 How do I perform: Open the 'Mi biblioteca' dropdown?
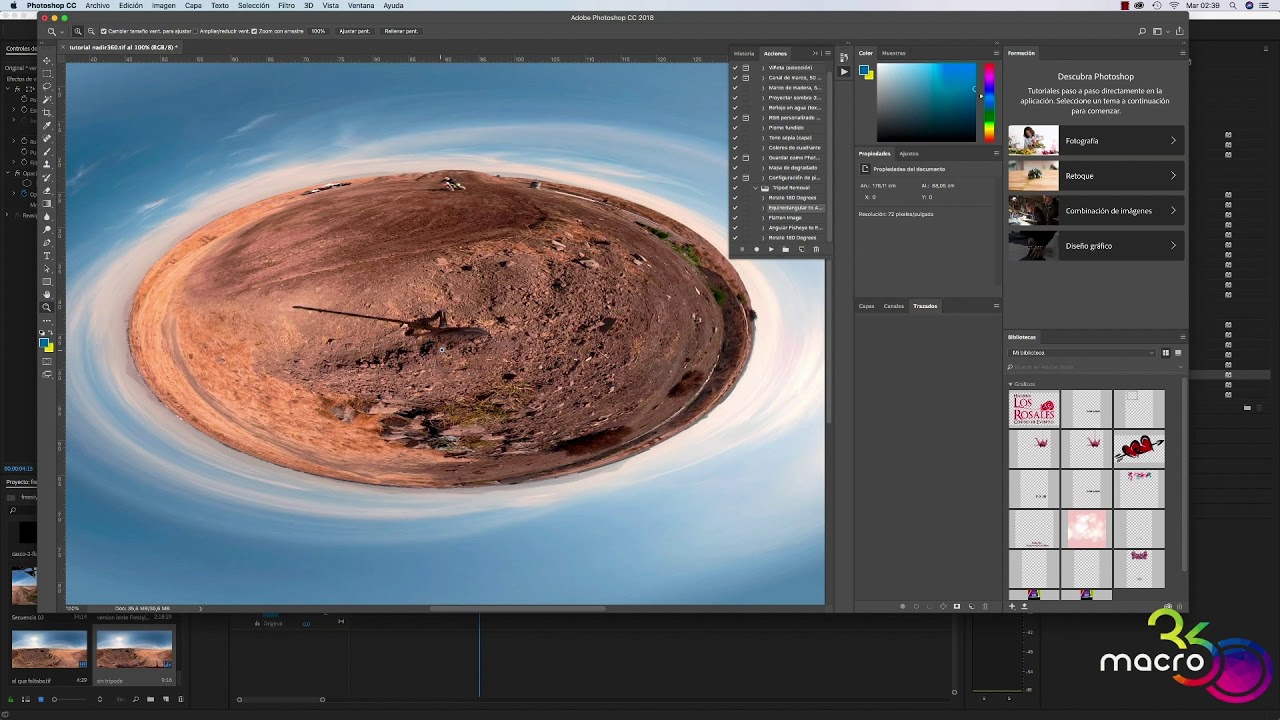[x=1082, y=353]
